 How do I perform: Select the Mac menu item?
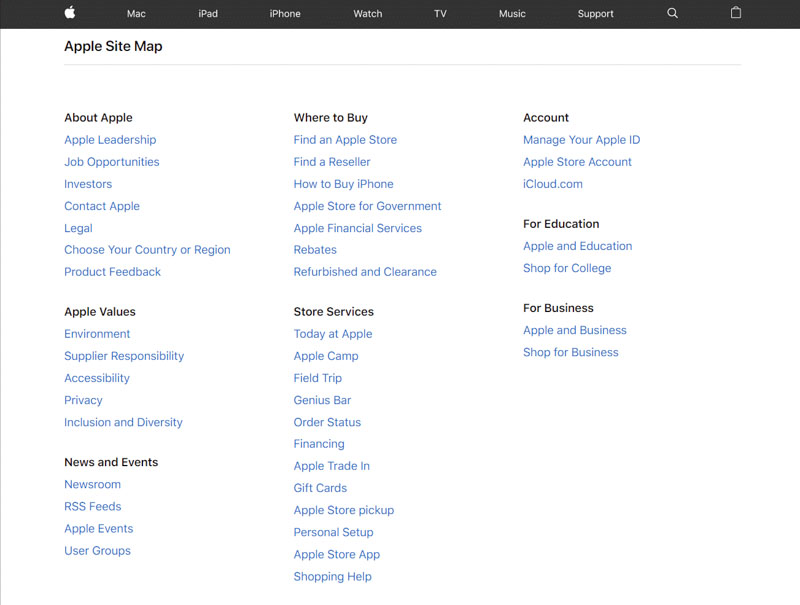(136, 13)
